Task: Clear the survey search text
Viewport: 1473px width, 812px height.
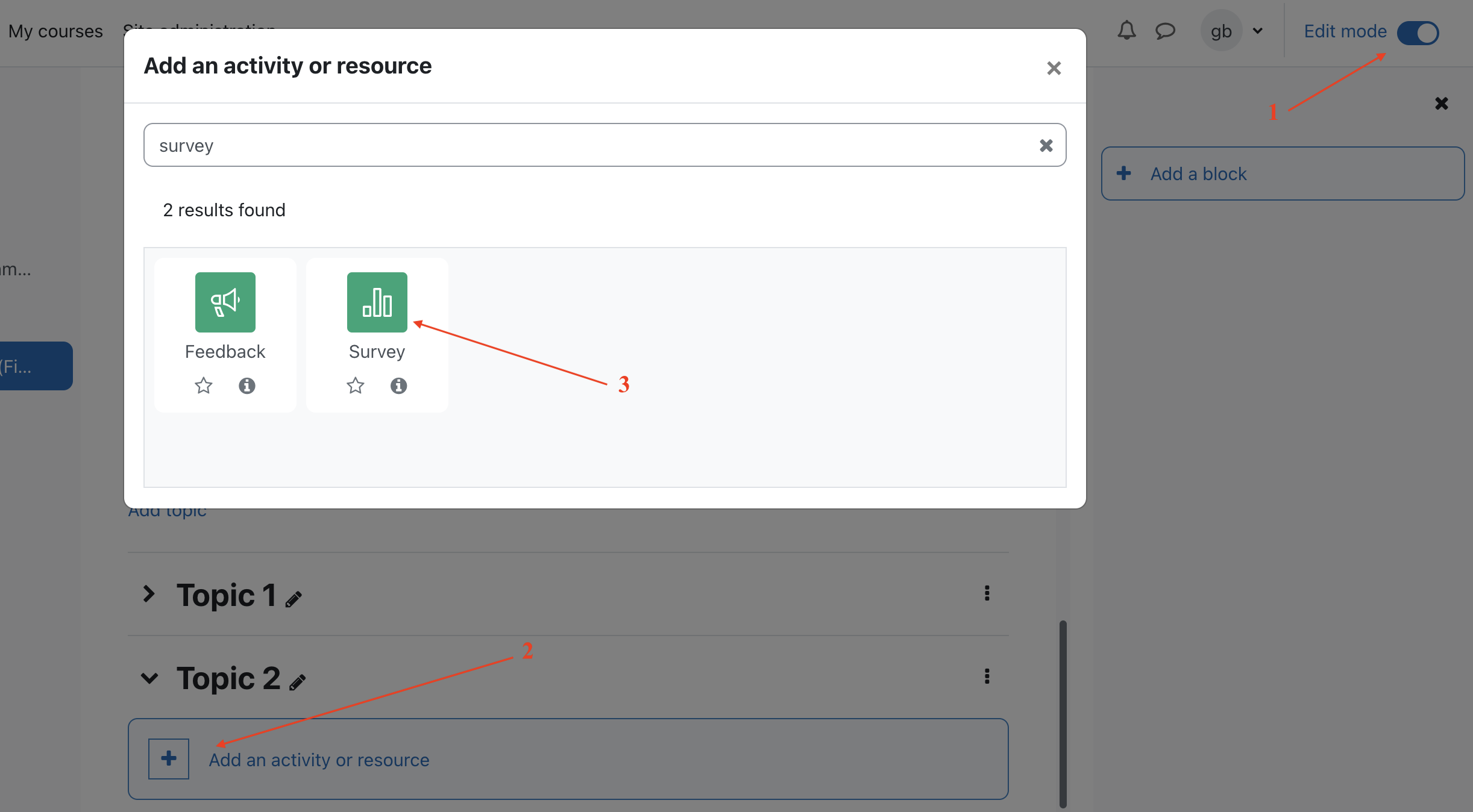Action: [x=1046, y=145]
